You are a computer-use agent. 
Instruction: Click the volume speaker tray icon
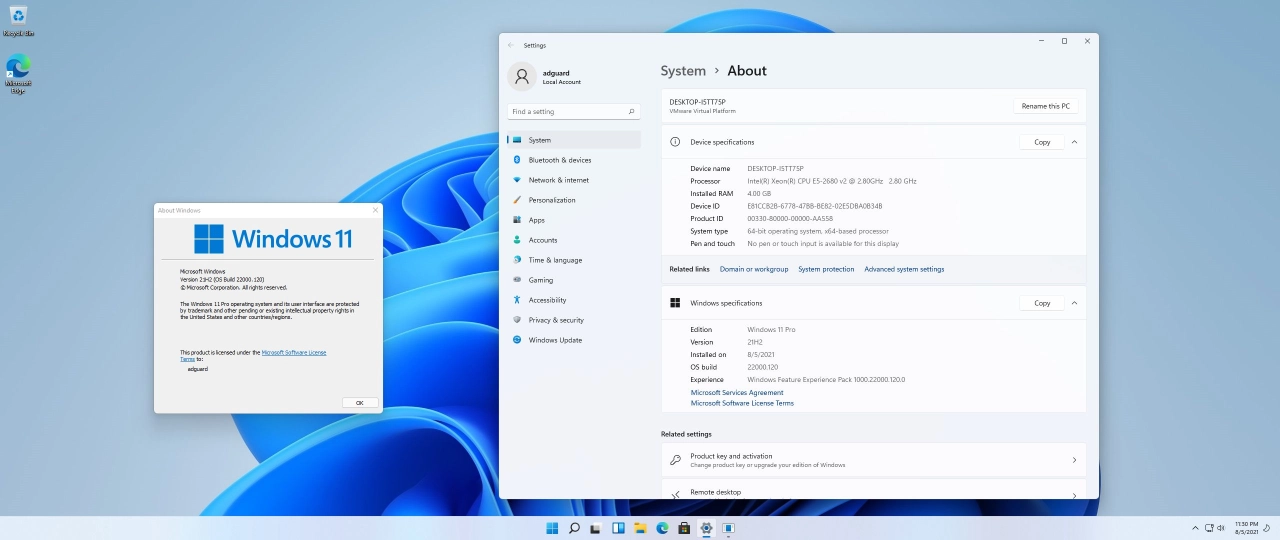point(1221,528)
